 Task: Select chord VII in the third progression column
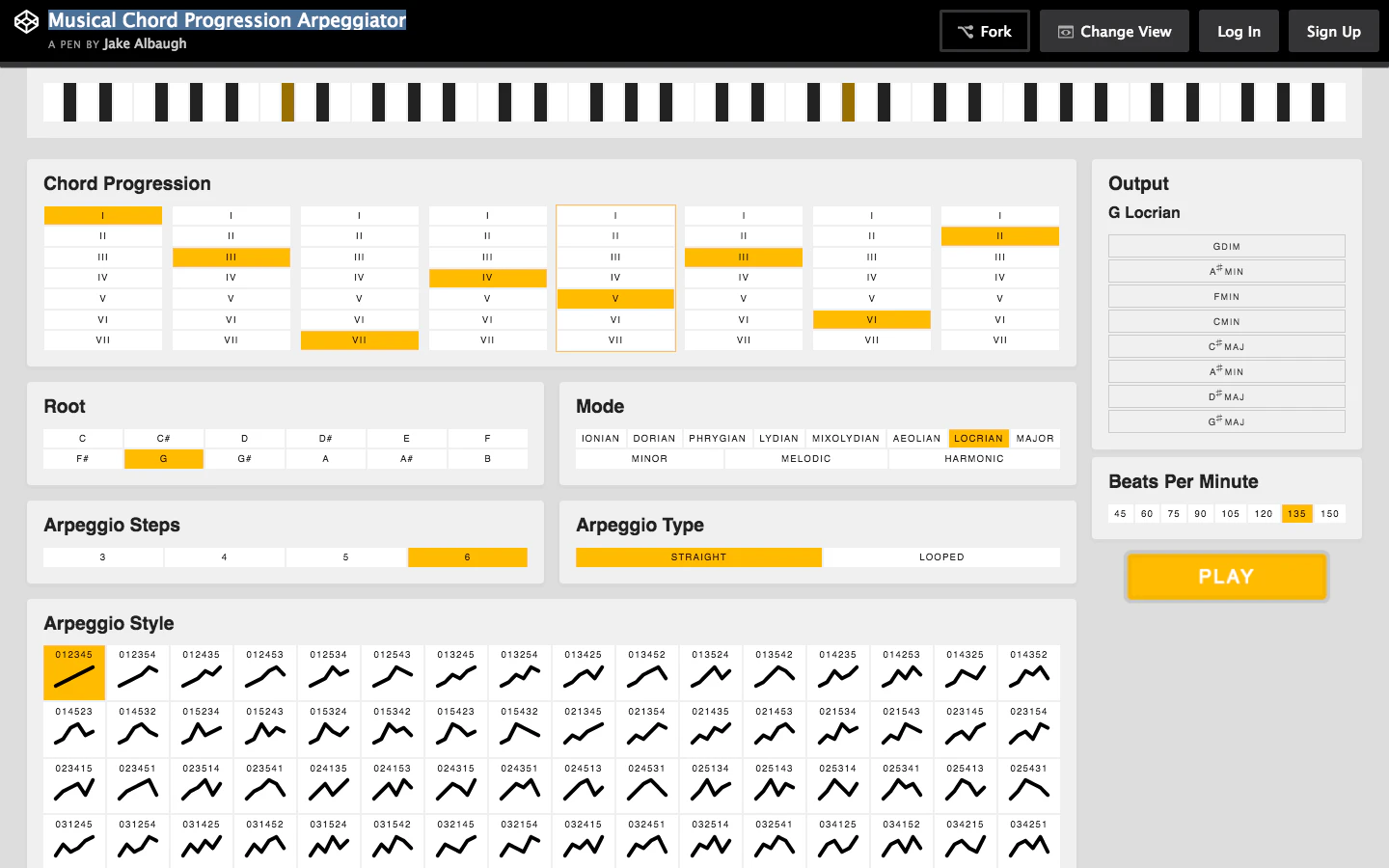[359, 339]
